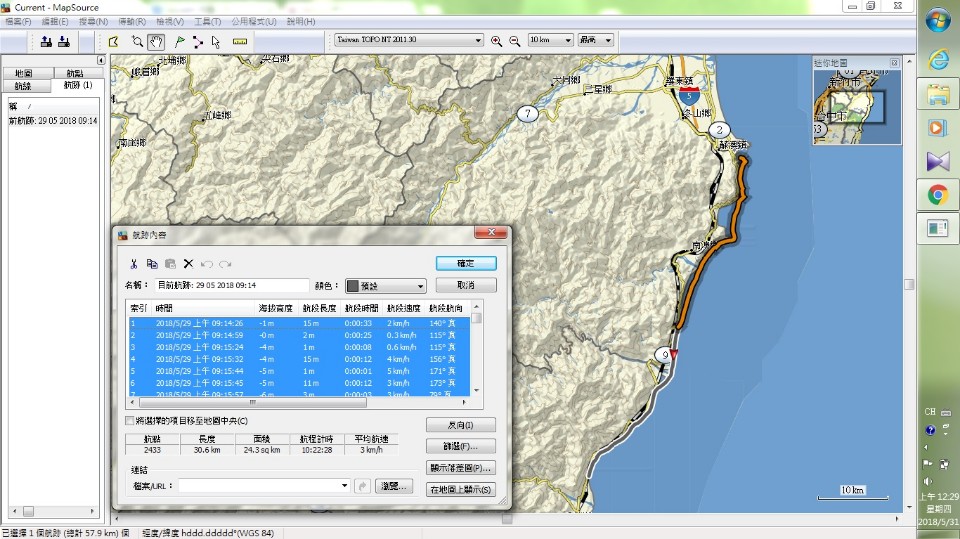This screenshot has height=539, width=960.
Task: Click the Windows Start orb
Action: click(937, 20)
